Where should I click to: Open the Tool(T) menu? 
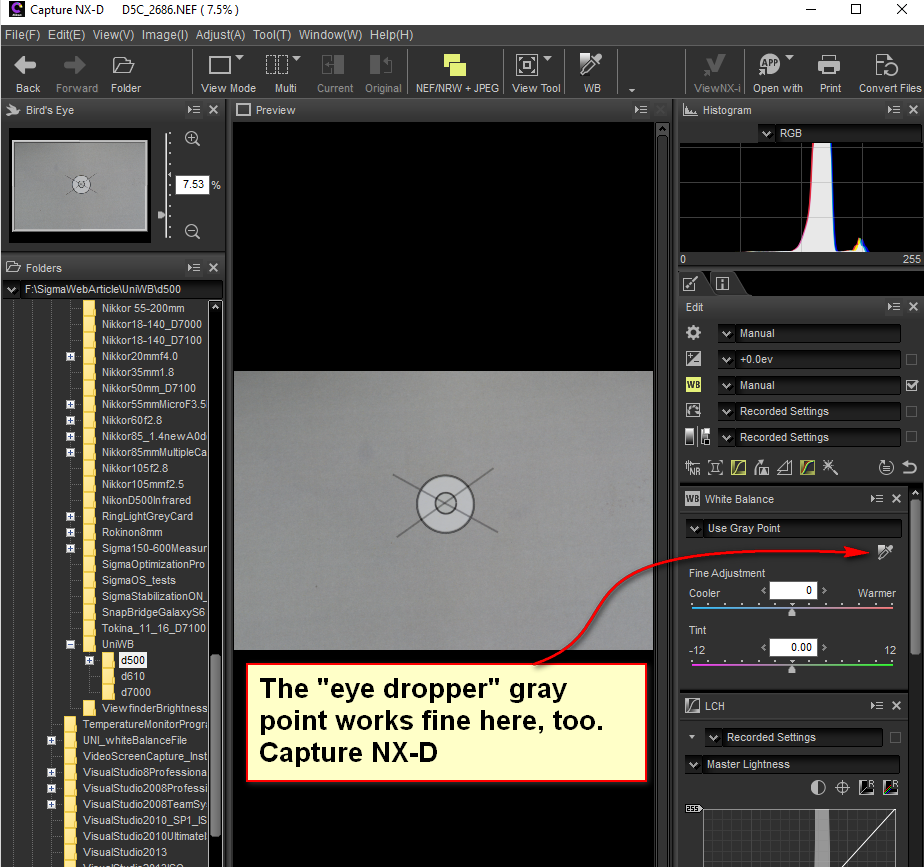272,35
